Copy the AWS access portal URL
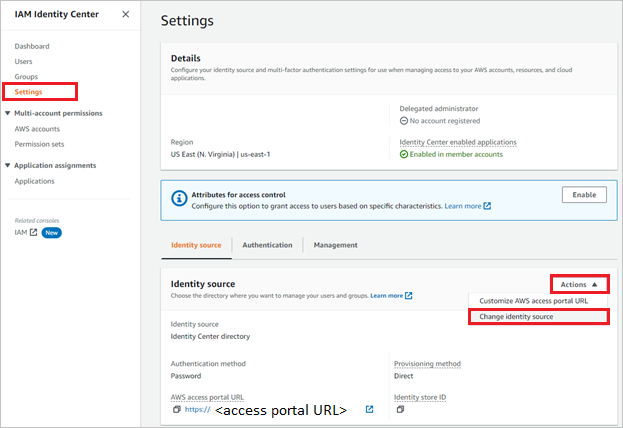Viewport: 623px width, 428px height. click(x=177, y=409)
